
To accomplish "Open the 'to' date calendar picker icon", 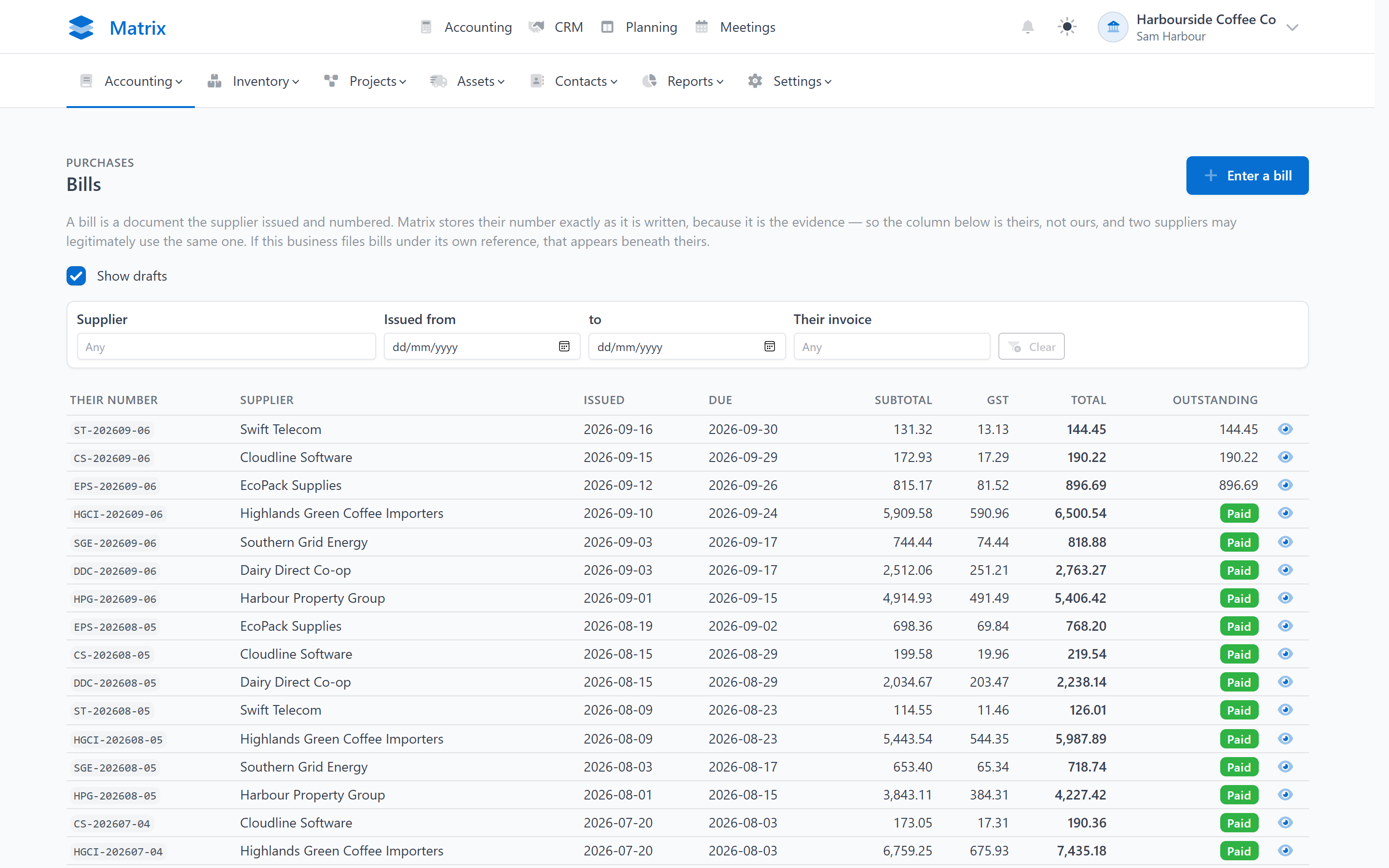I will [x=769, y=346].
